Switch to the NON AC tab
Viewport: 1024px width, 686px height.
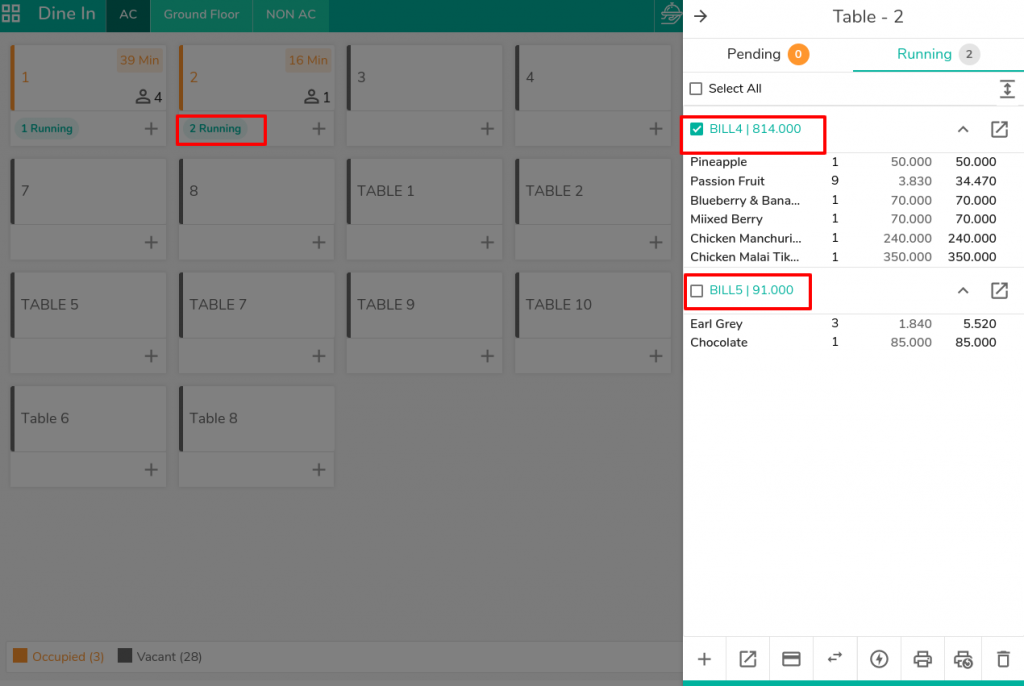click(291, 14)
